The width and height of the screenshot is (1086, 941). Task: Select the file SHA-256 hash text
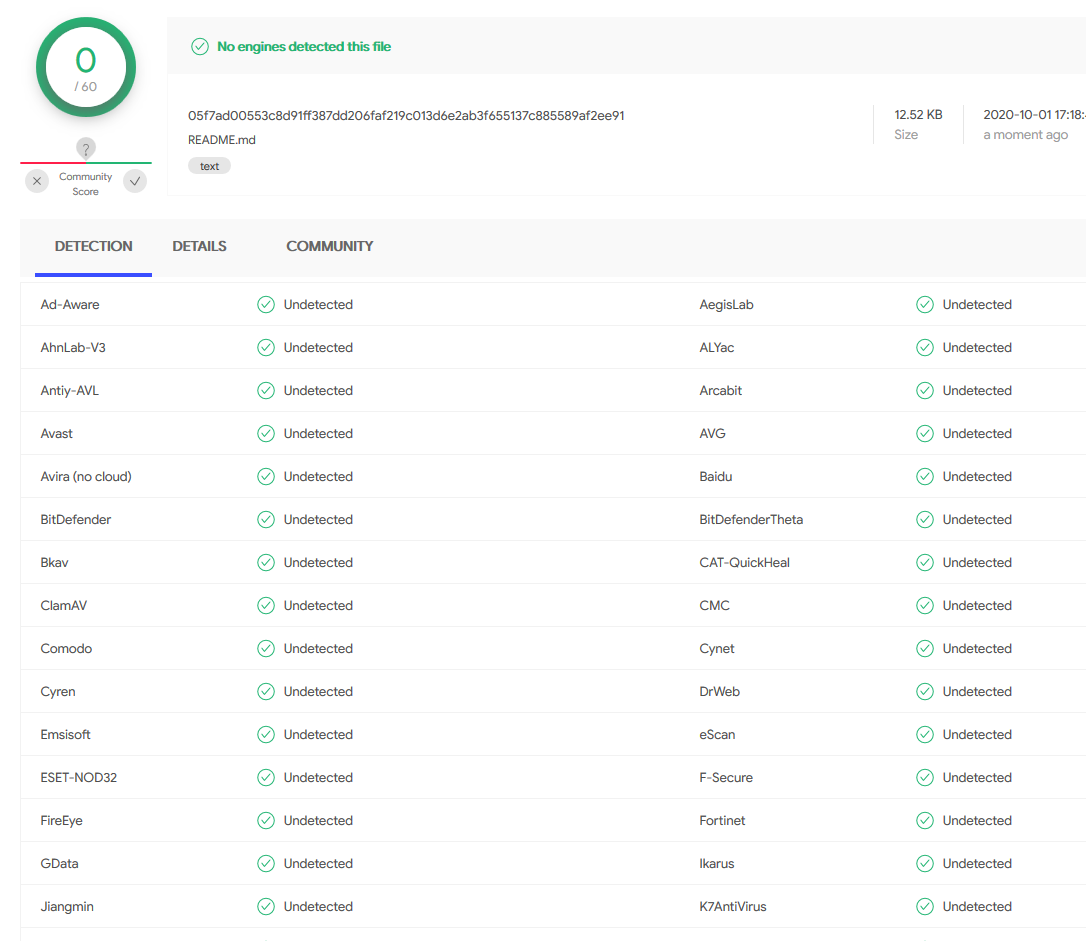406,116
